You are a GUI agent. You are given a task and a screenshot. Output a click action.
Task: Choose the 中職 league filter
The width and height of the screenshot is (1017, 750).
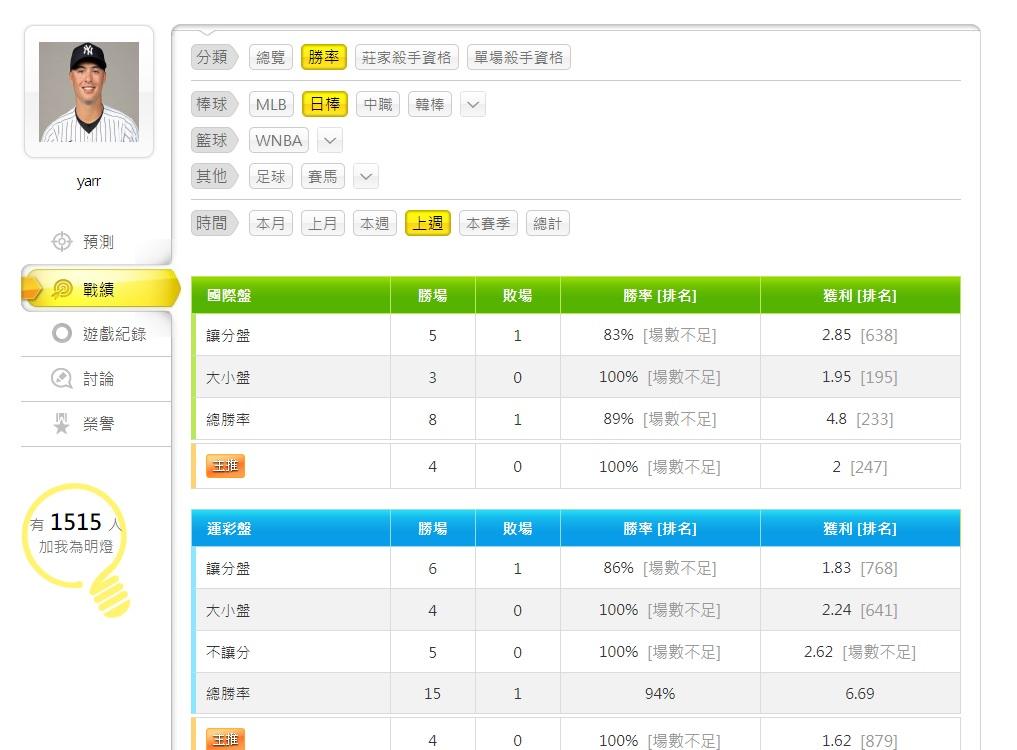(378, 104)
